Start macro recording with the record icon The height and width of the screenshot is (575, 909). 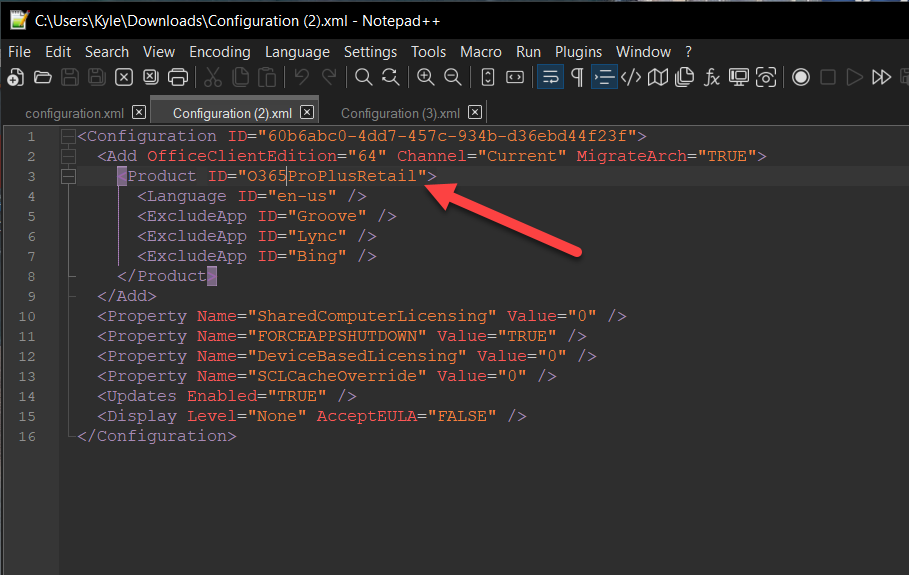click(801, 77)
